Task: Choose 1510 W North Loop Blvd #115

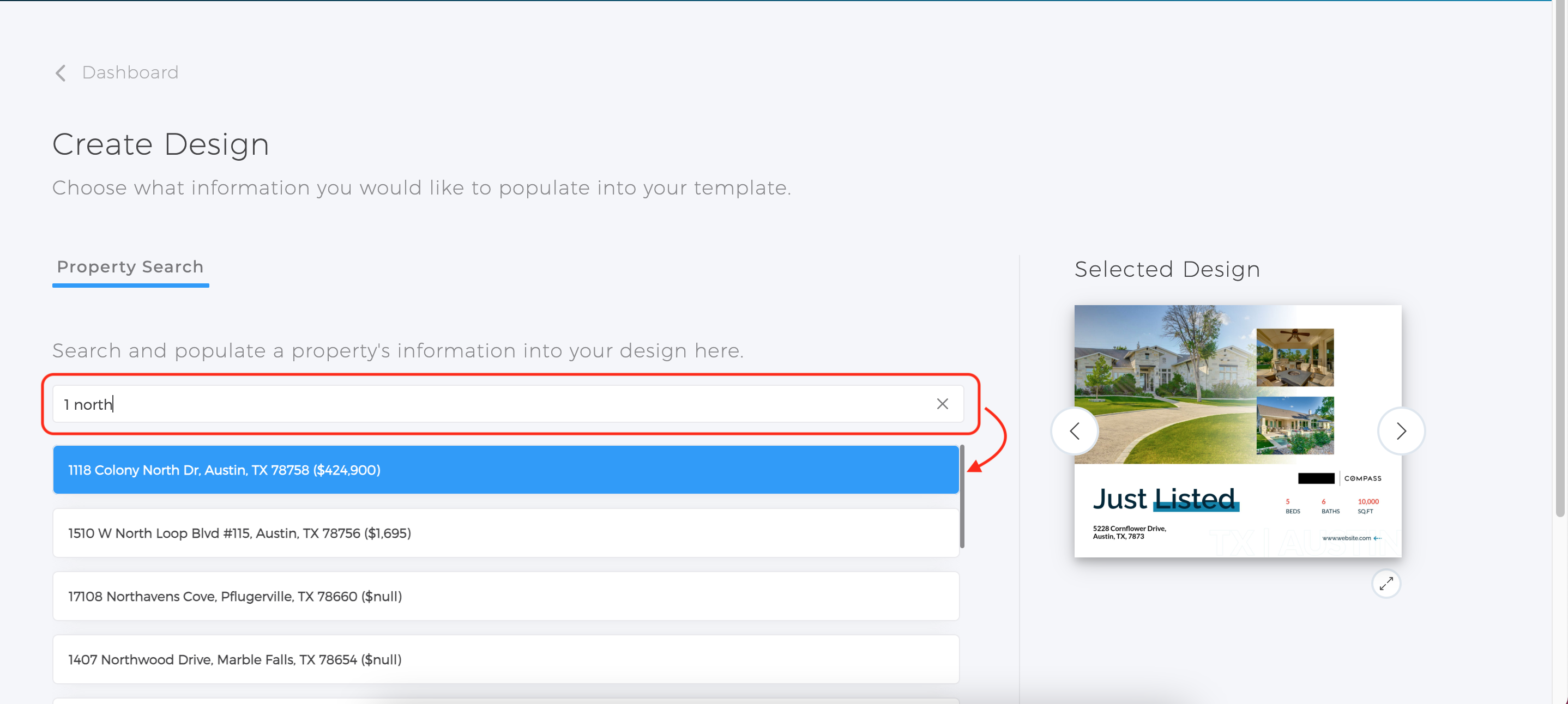Action: (506, 533)
